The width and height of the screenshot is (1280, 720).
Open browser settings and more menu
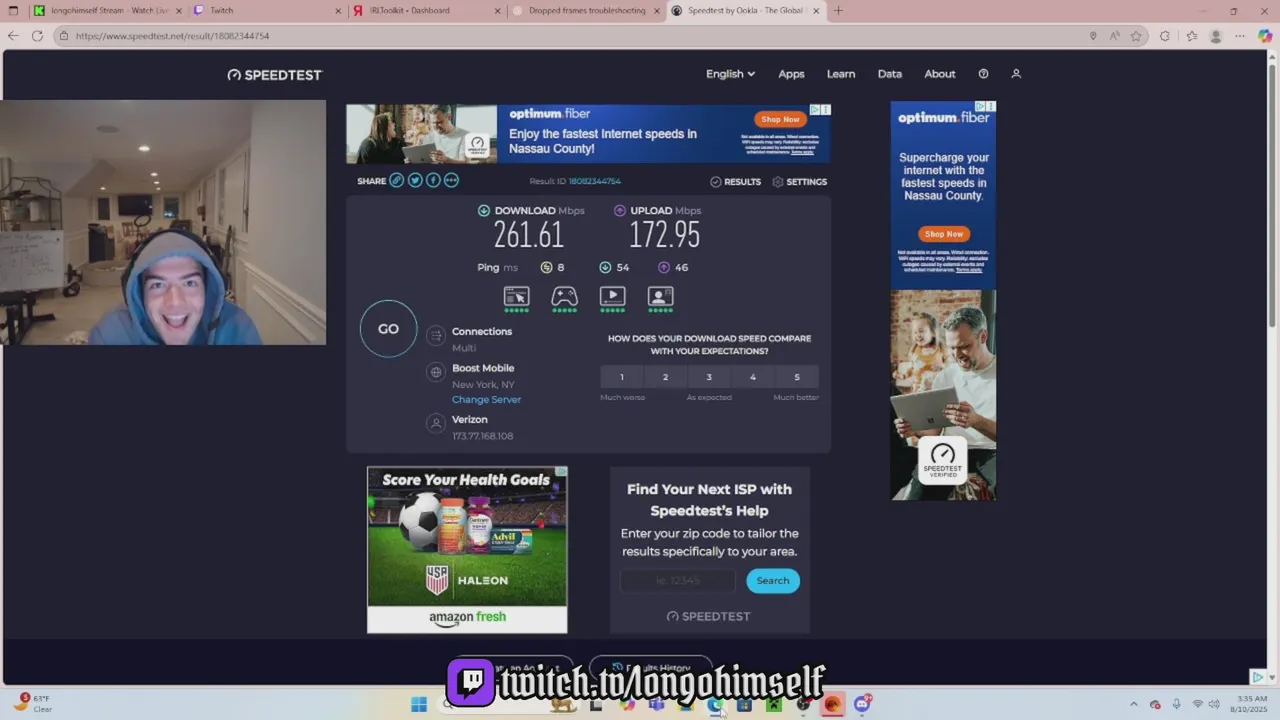pos(1240,36)
